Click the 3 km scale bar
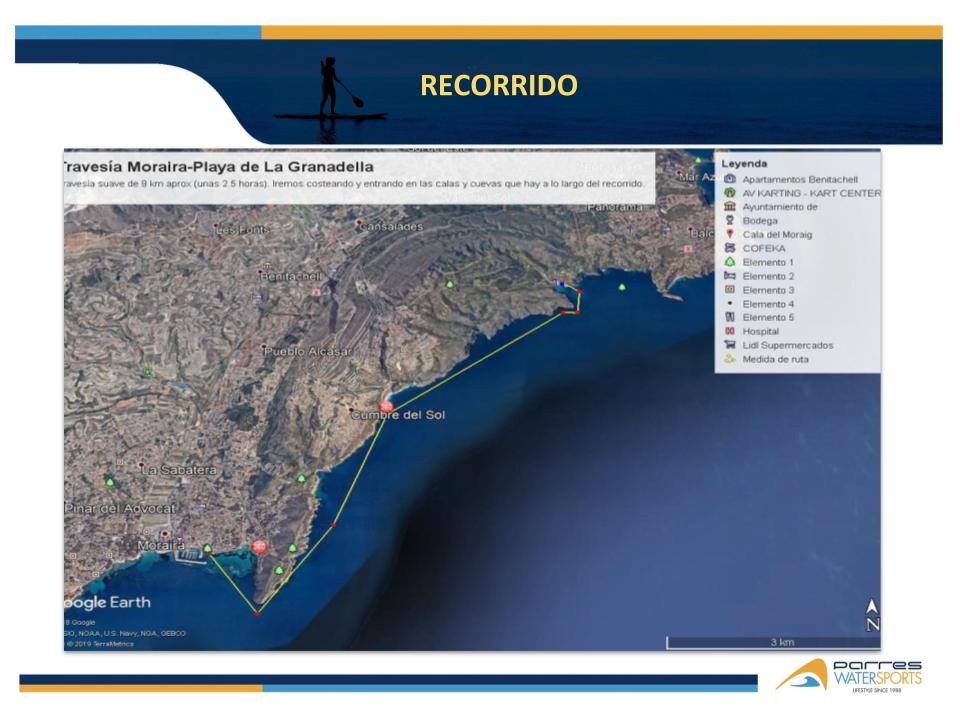 (781, 641)
